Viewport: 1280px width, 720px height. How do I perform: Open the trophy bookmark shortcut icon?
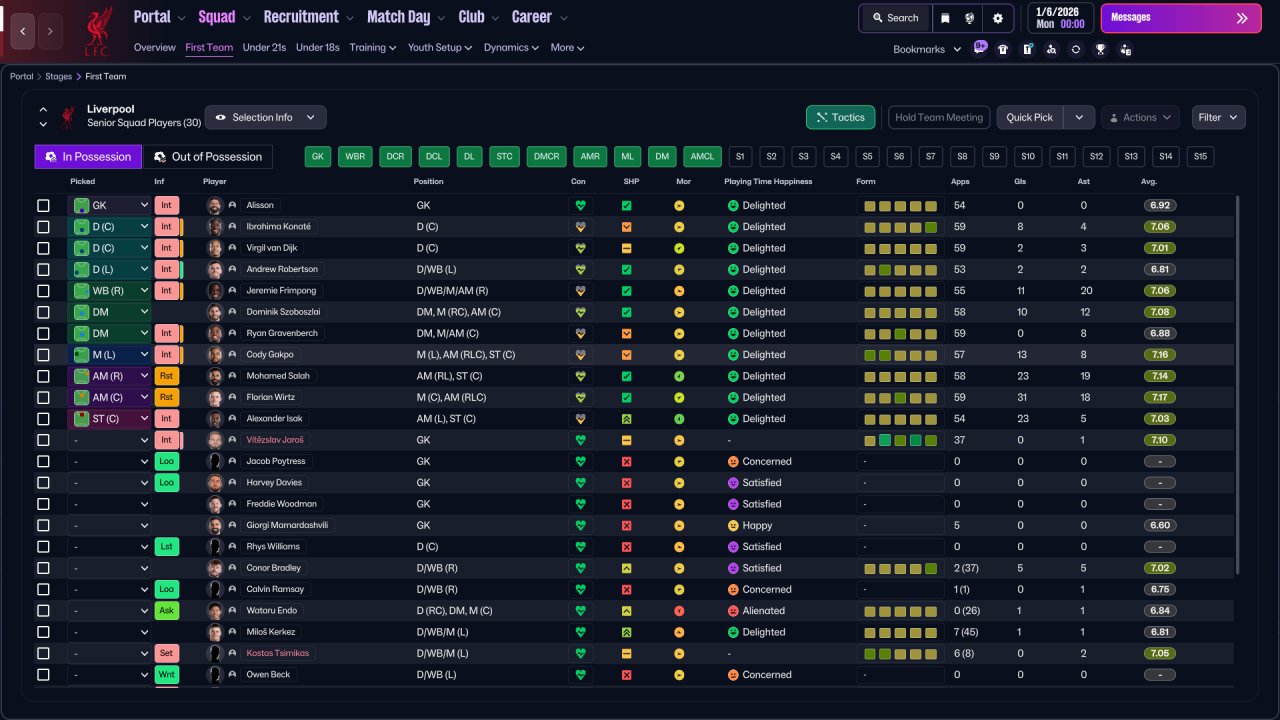(x=1101, y=49)
